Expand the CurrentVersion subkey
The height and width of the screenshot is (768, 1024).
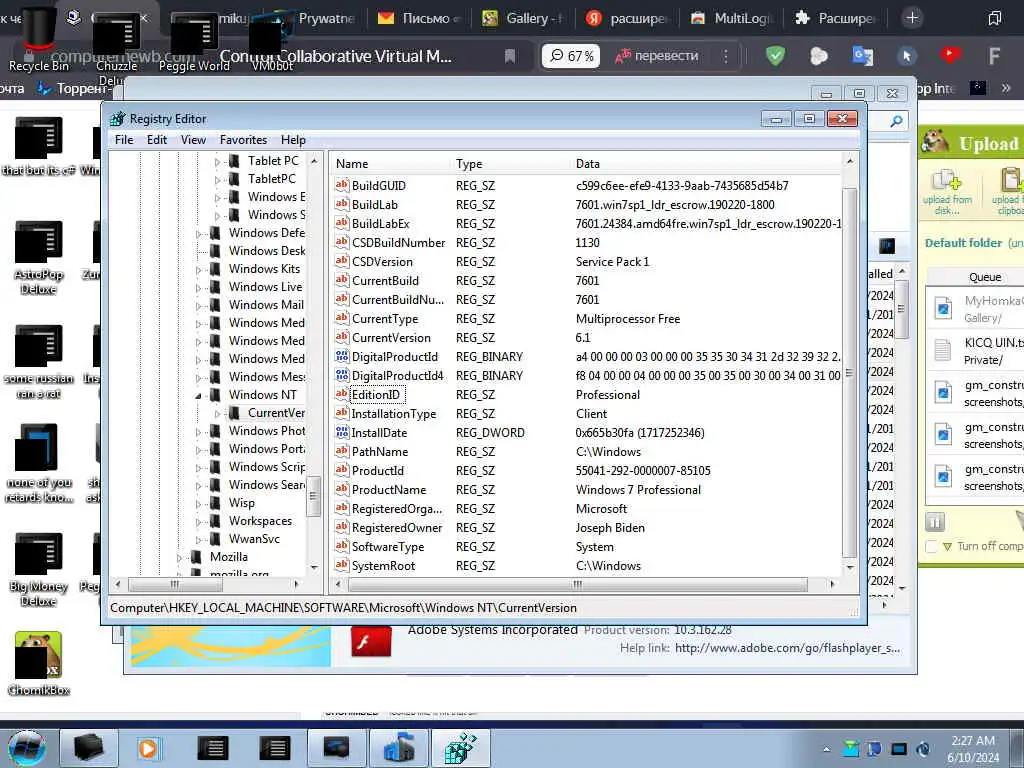click(x=217, y=413)
